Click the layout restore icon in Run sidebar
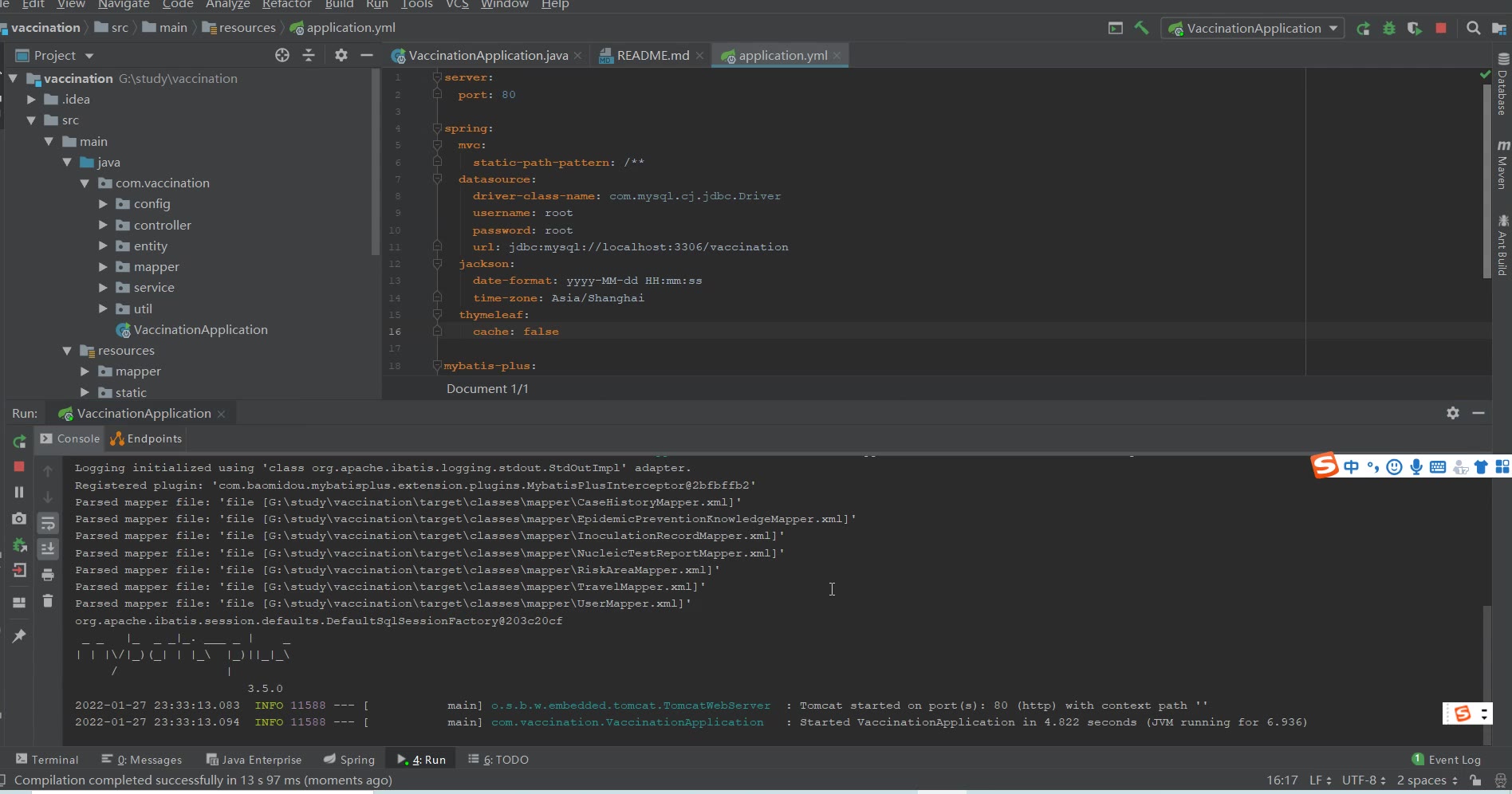The height and width of the screenshot is (794, 1512). tap(19, 603)
